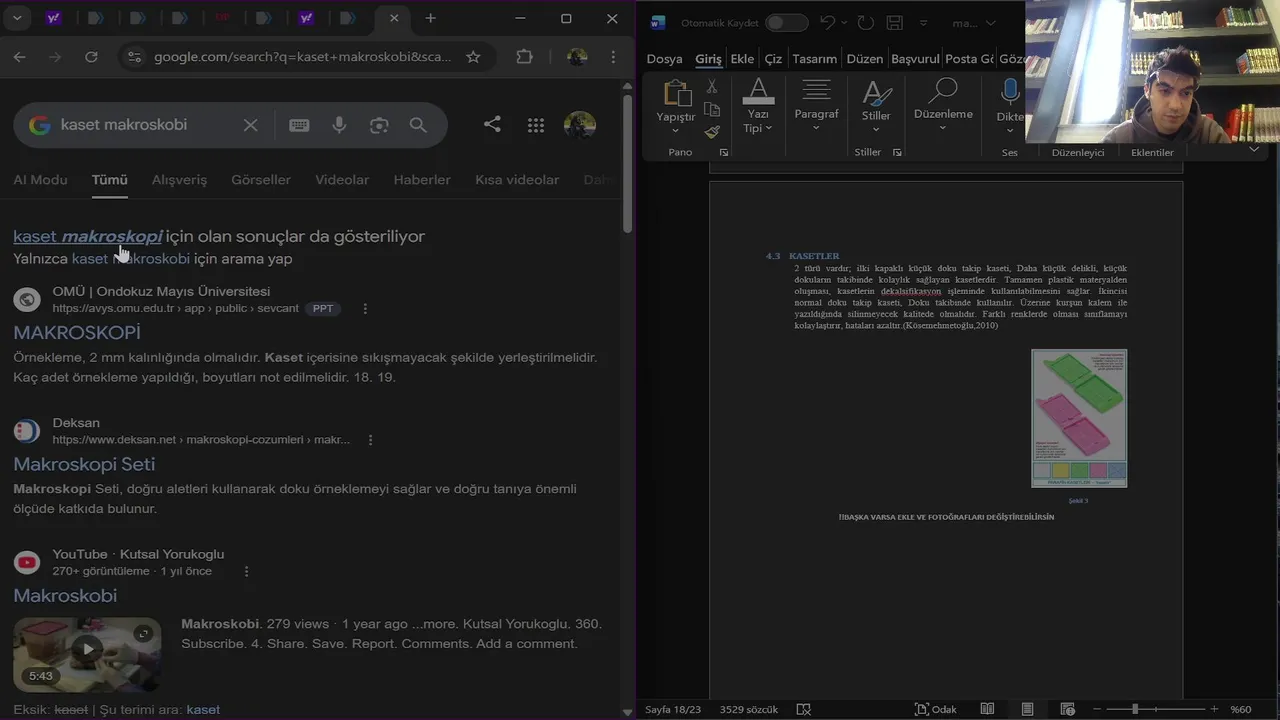Open the Dosya menu in Word
This screenshot has height=720, width=1280.
(x=664, y=59)
